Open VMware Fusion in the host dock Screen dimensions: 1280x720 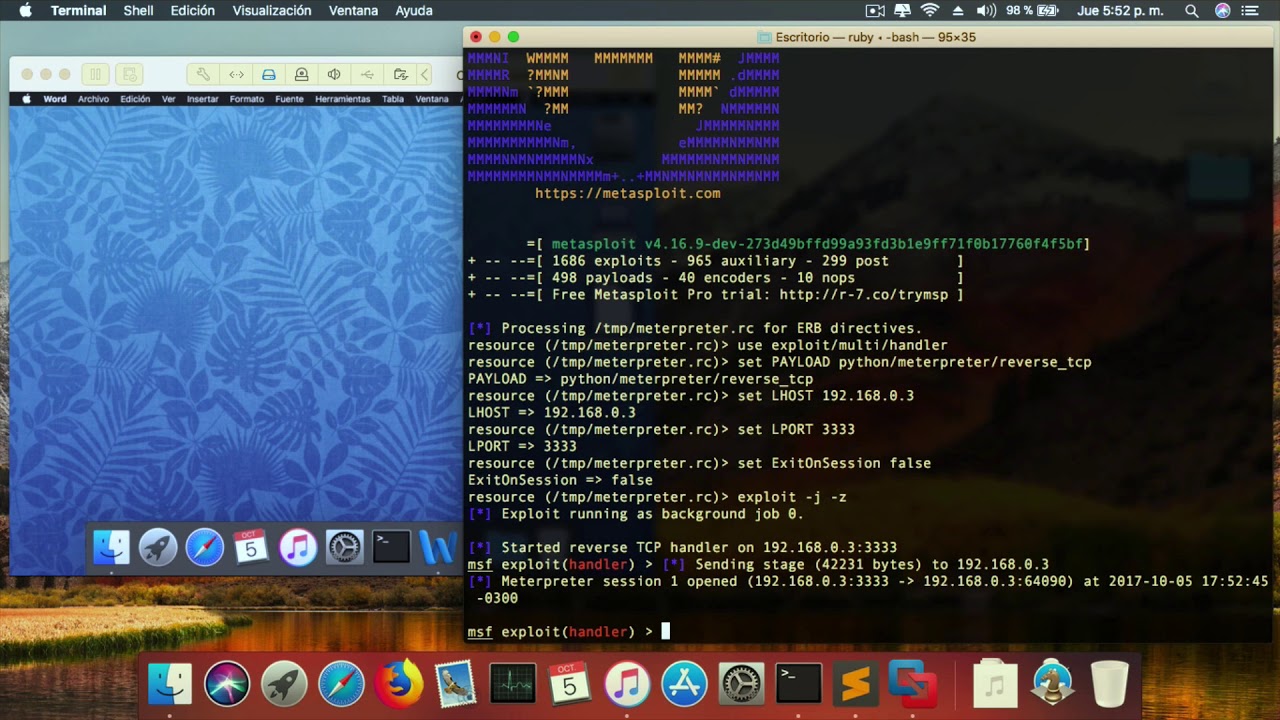click(913, 684)
